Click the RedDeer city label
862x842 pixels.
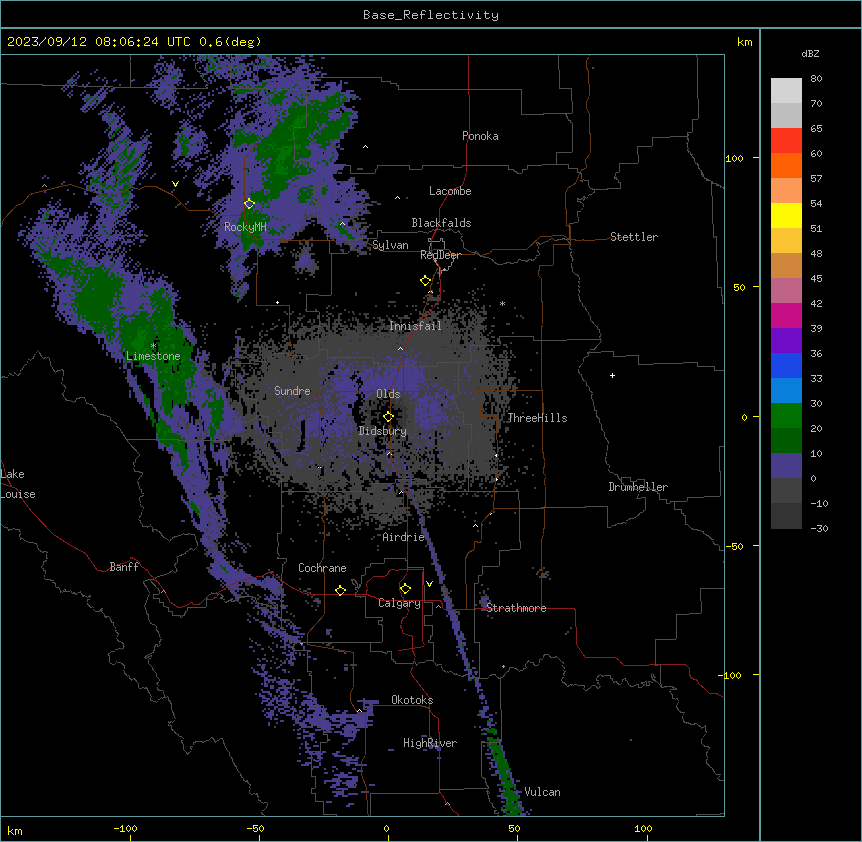pyautogui.click(x=440, y=255)
